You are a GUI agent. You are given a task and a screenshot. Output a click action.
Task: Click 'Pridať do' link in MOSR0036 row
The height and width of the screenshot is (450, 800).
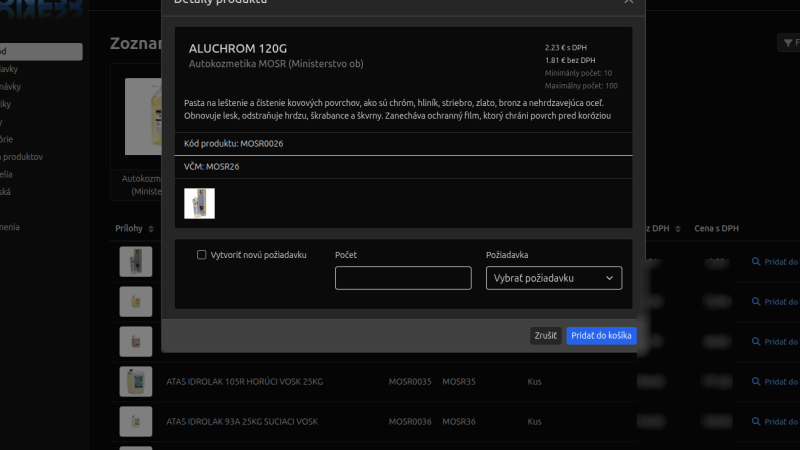[782, 421]
